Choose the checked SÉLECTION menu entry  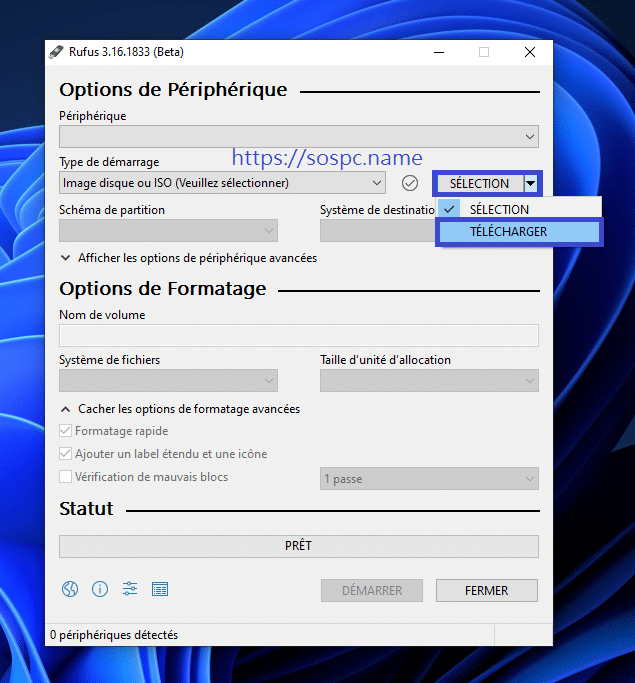[x=499, y=209]
